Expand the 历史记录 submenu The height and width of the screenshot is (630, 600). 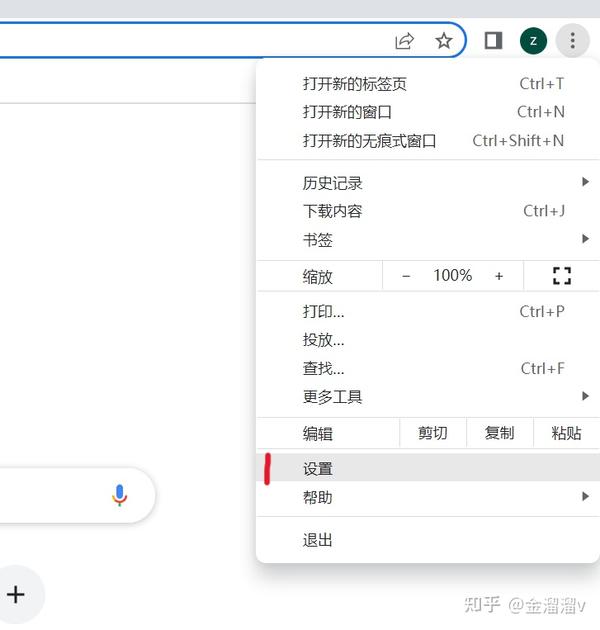click(x=428, y=183)
